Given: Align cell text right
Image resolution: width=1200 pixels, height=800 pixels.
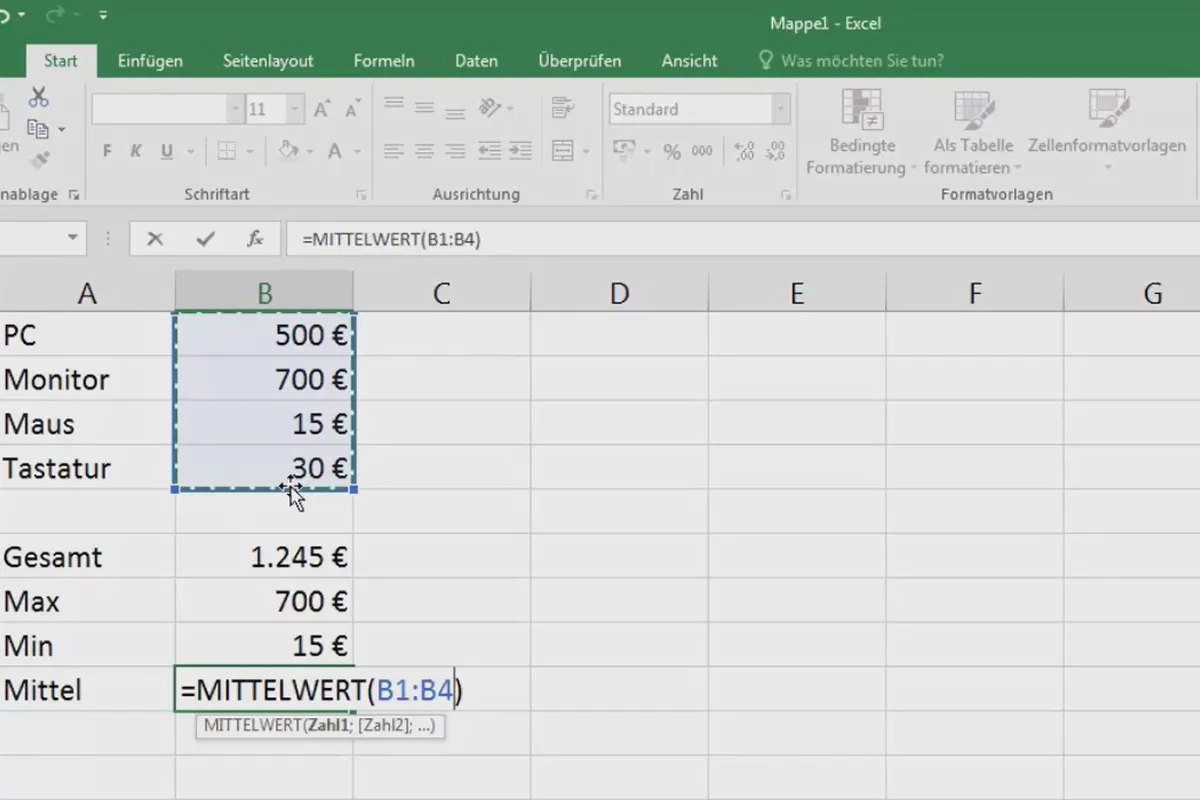Looking at the screenshot, I should pos(455,151).
